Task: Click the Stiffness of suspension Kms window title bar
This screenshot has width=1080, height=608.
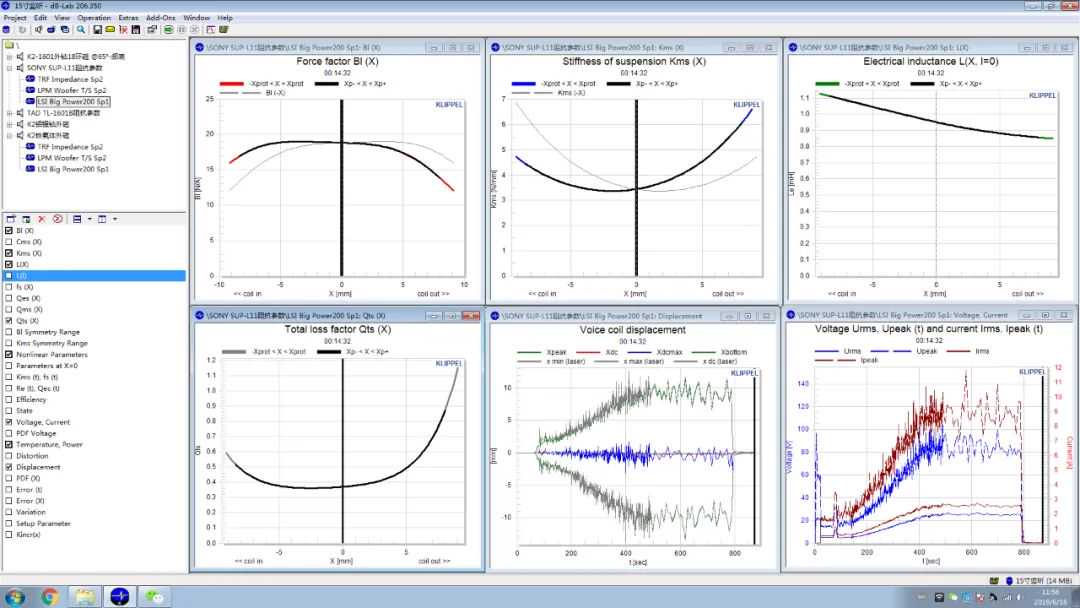Action: pyautogui.click(x=600, y=47)
